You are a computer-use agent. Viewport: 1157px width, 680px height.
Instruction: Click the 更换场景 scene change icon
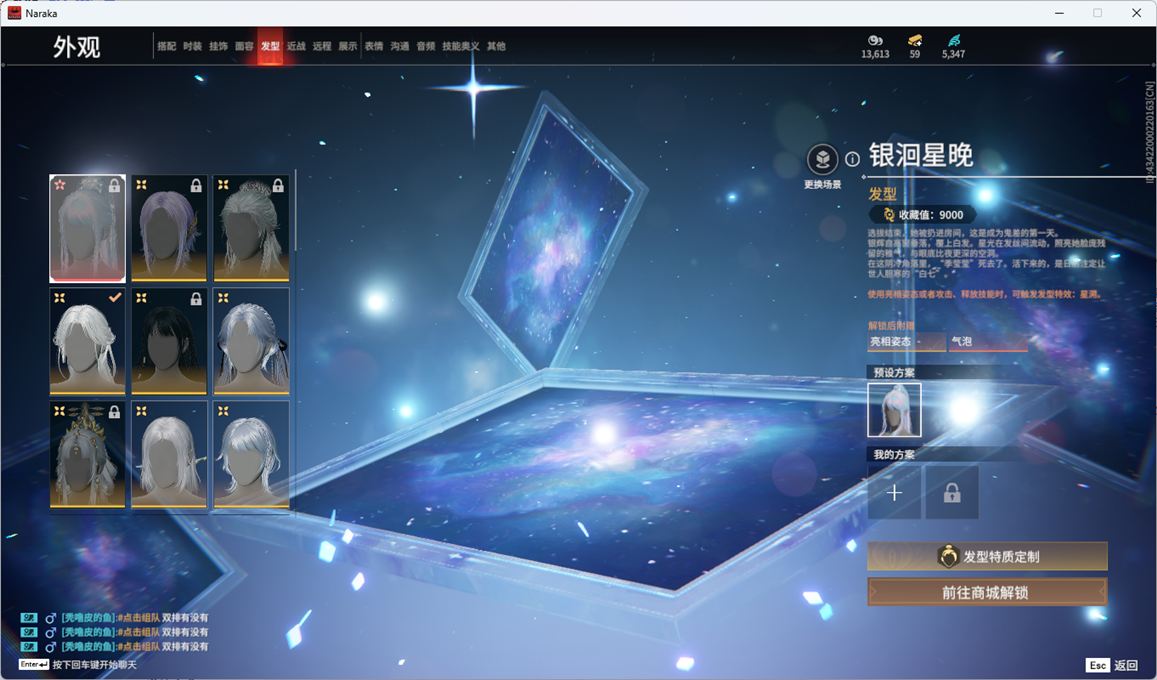(x=822, y=159)
